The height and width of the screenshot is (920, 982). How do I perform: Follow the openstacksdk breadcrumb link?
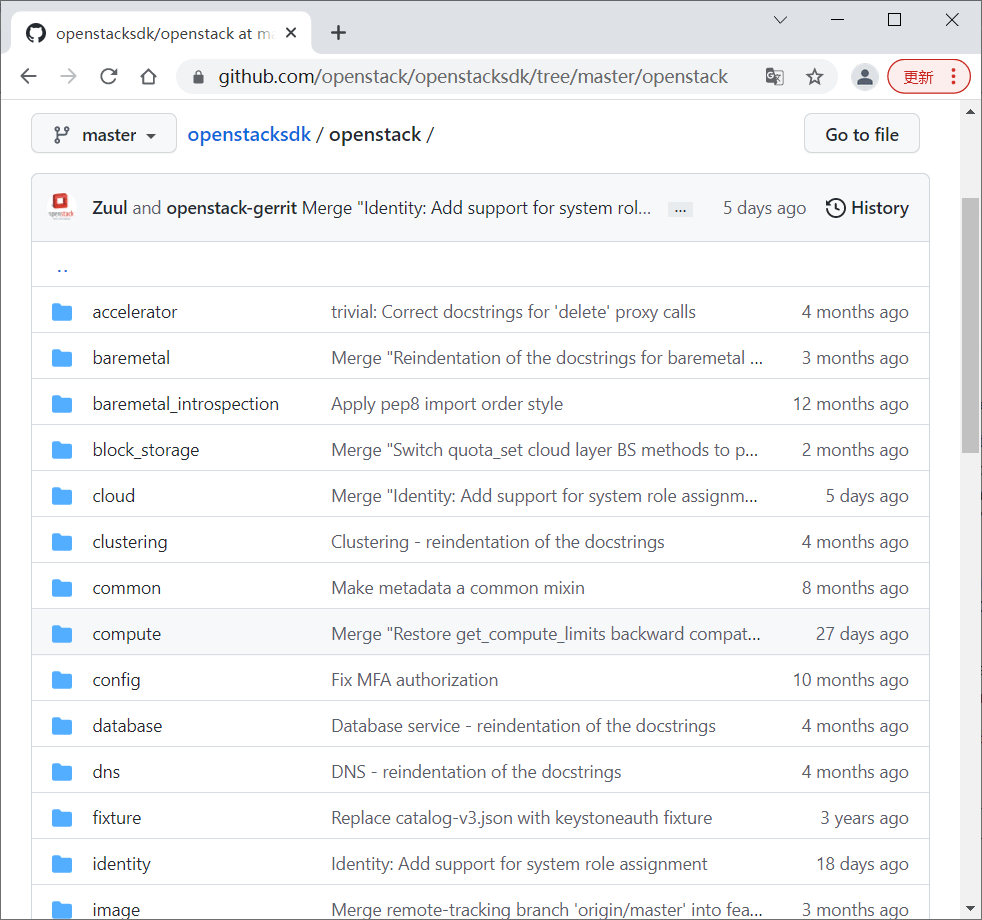249,135
